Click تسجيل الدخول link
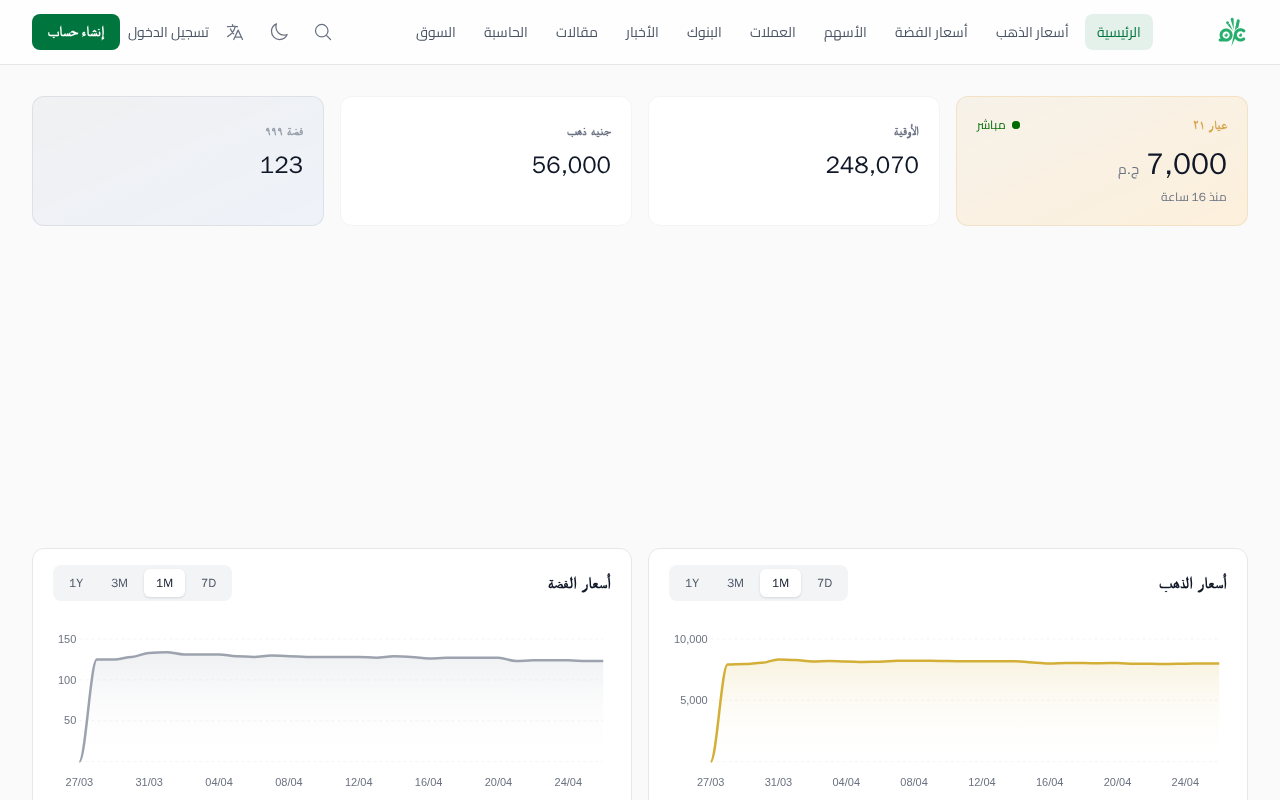This screenshot has width=1280, height=800. point(168,32)
